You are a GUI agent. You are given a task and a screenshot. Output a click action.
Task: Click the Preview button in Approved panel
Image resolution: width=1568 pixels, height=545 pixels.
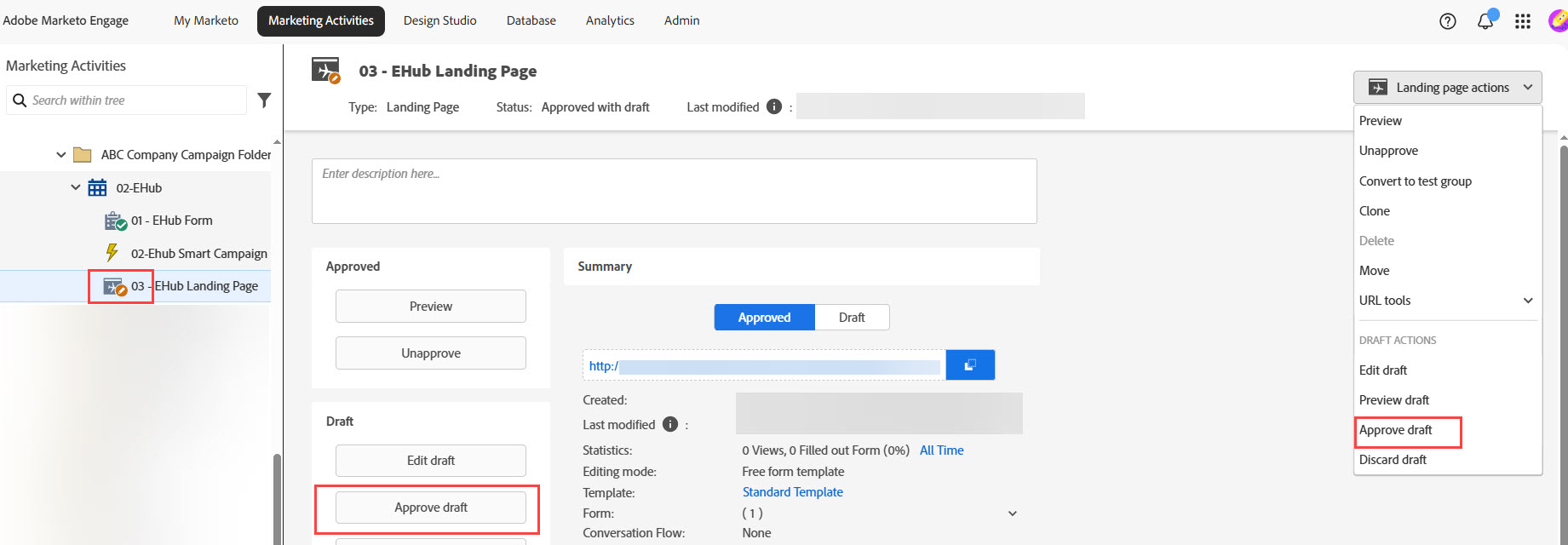coord(431,307)
